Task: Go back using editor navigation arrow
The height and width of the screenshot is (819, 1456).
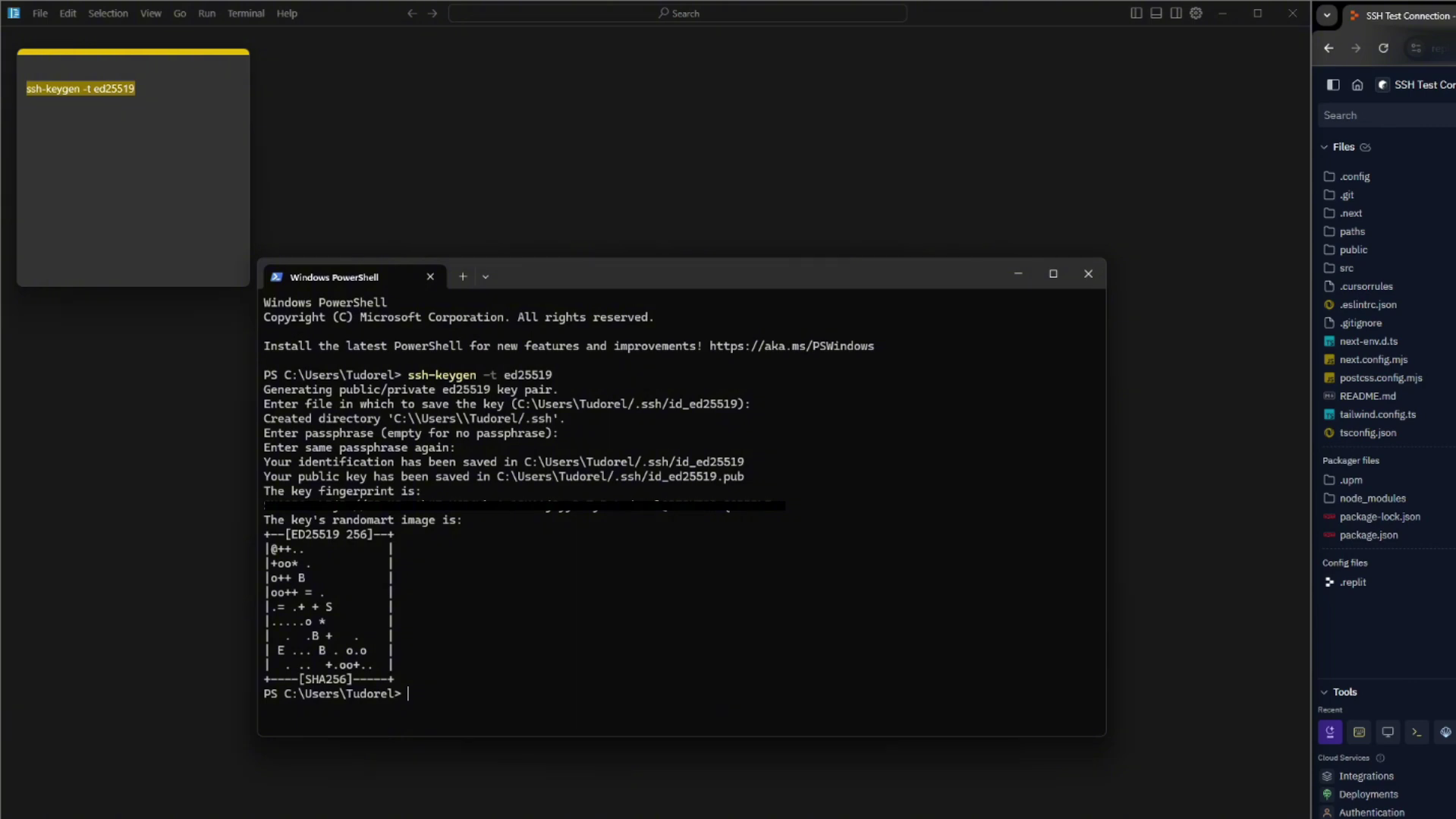Action: point(412,13)
